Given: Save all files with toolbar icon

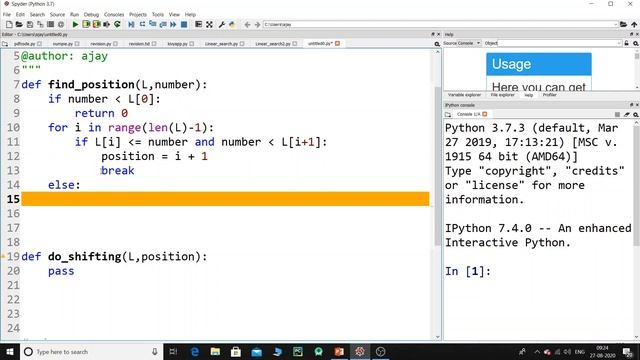Looking at the screenshot, I should 40,24.
